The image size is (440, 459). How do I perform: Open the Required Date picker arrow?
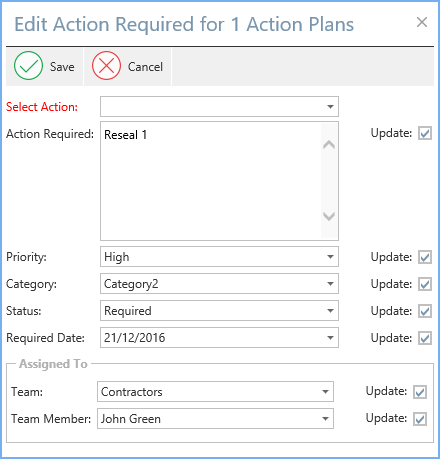pyautogui.click(x=330, y=338)
